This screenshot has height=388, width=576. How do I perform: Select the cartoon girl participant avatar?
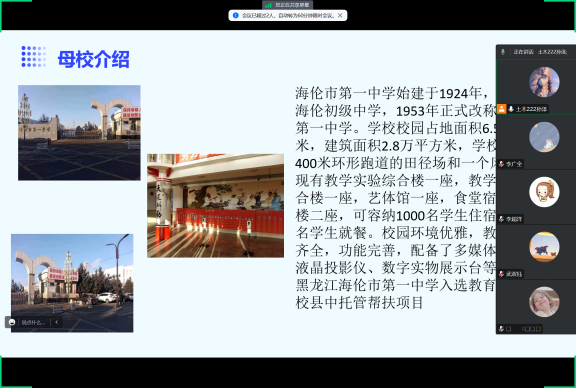click(544, 192)
